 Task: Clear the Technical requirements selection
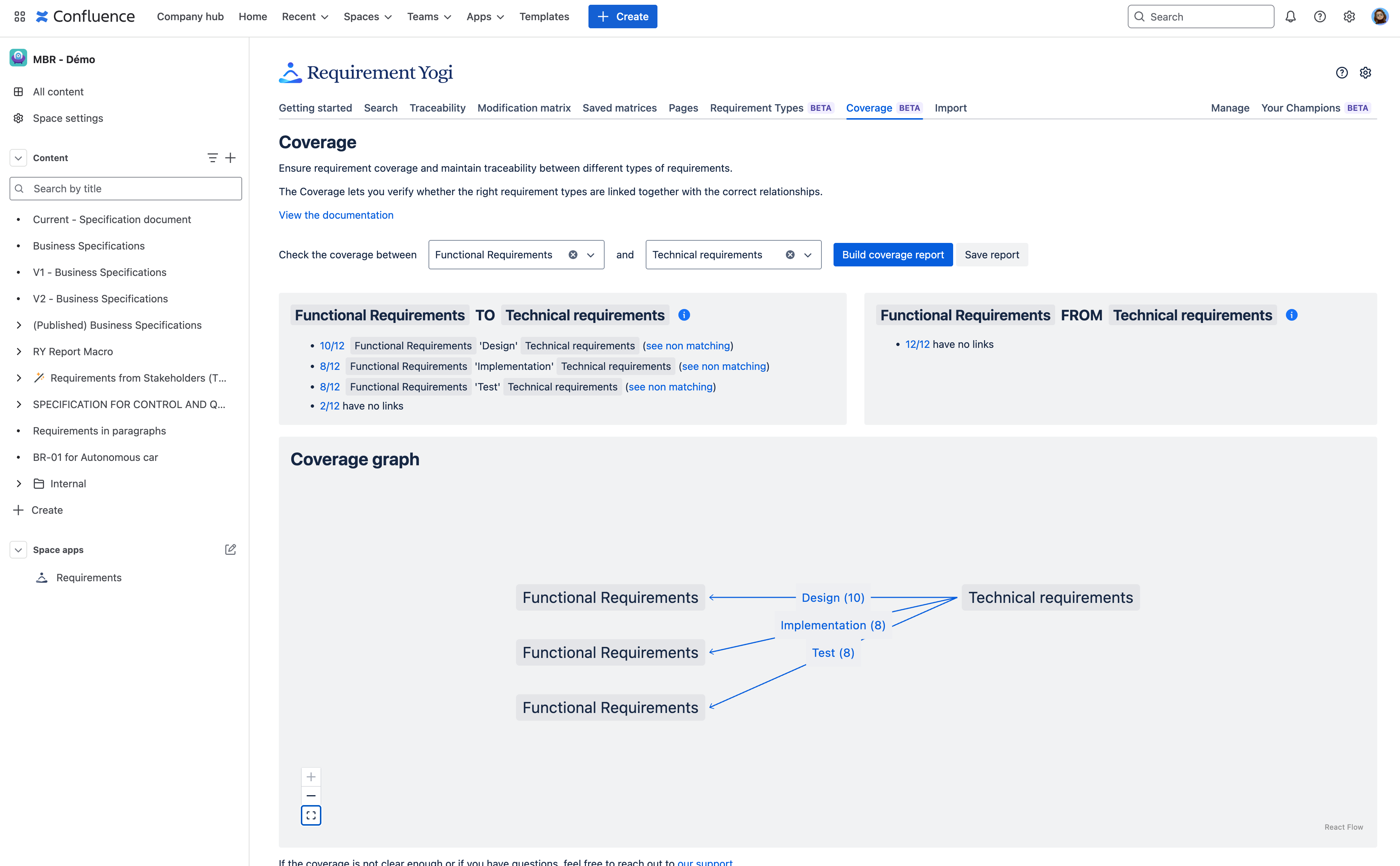[x=790, y=255]
